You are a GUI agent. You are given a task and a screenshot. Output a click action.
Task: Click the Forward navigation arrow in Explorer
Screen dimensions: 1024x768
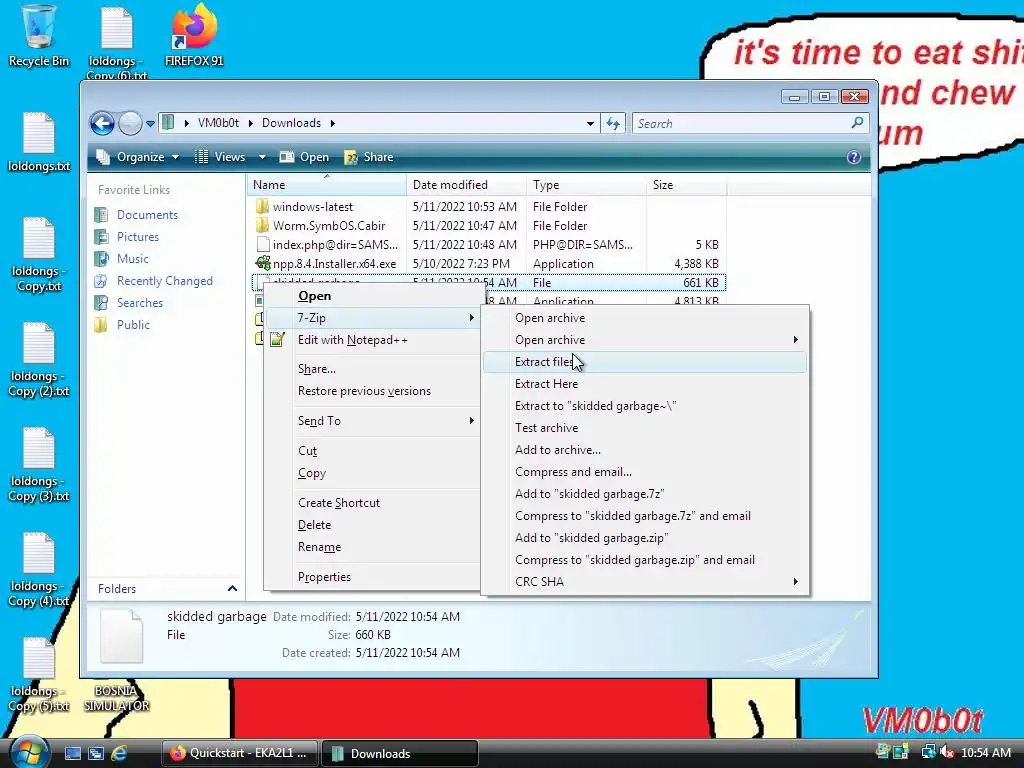pos(130,123)
